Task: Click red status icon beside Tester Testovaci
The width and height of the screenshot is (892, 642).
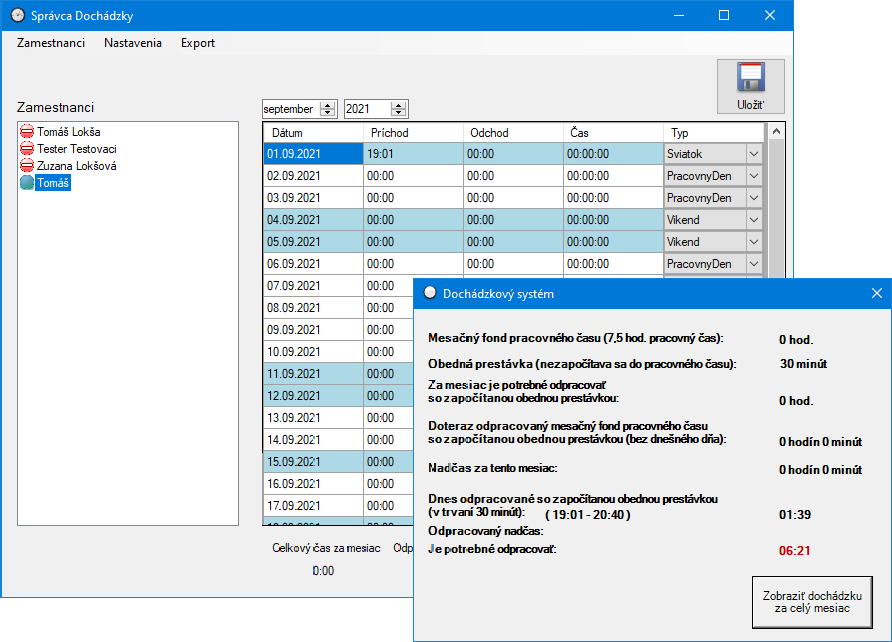Action: [27, 149]
